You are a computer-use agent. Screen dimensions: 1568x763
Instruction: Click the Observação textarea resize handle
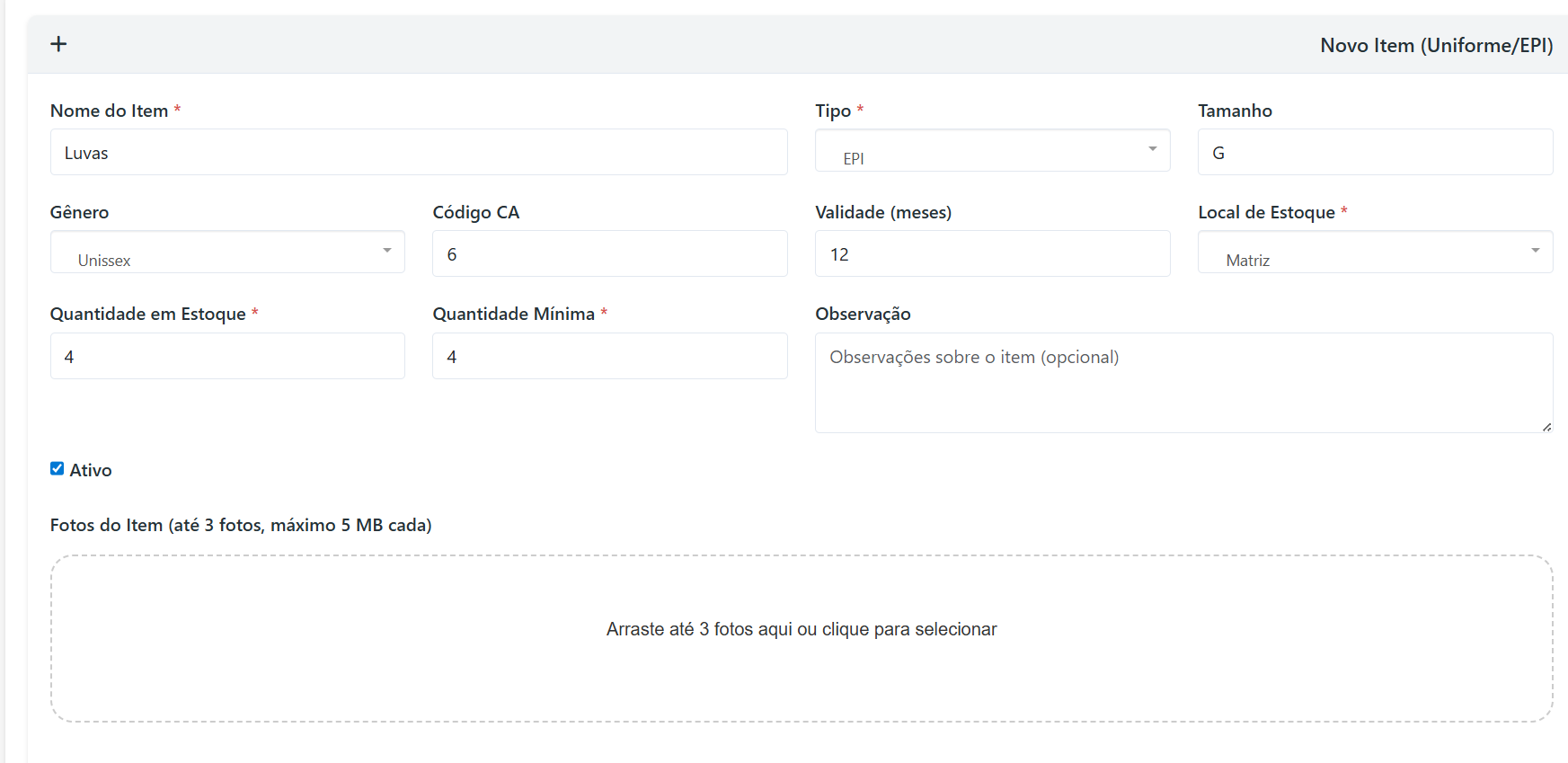point(1546,427)
